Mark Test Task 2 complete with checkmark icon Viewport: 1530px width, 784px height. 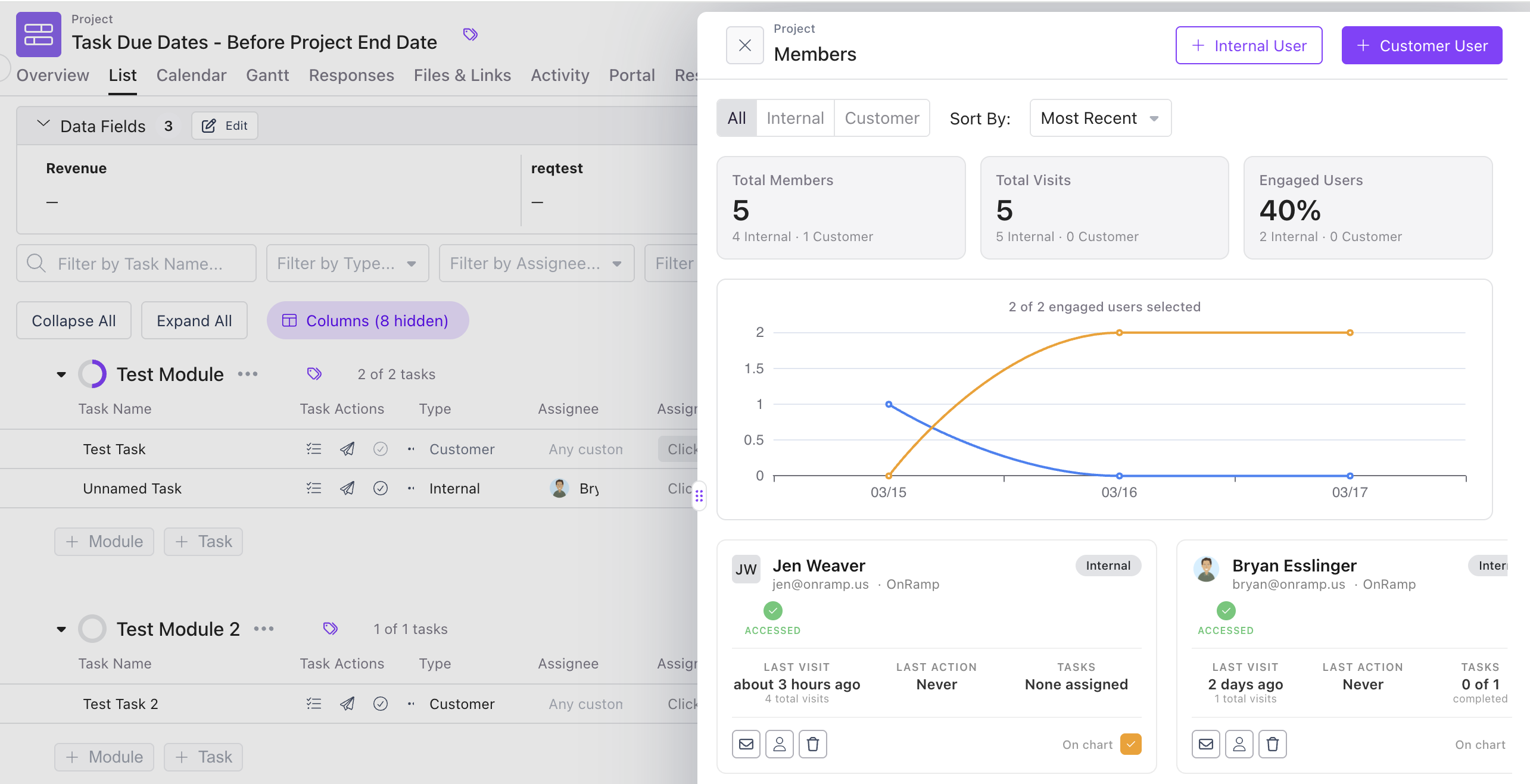click(x=381, y=704)
